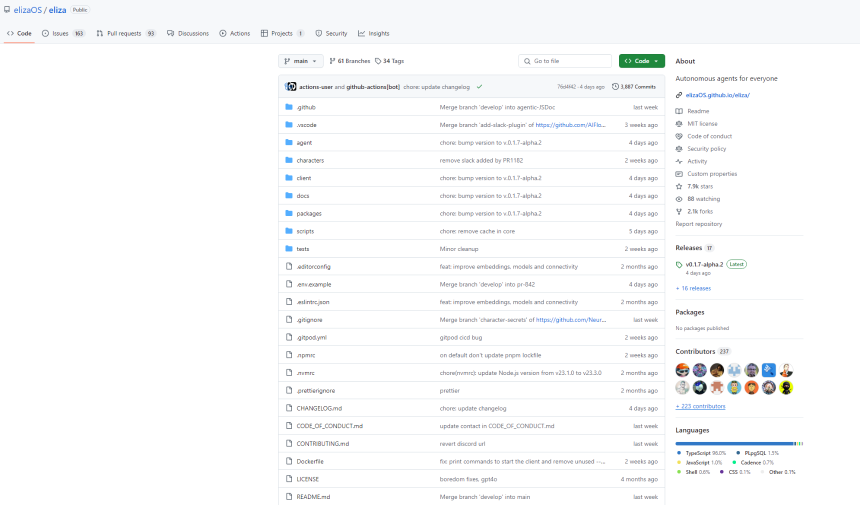Click the agent folder icon
The width and height of the screenshot is (860, 505).
(x=289, y=142)
